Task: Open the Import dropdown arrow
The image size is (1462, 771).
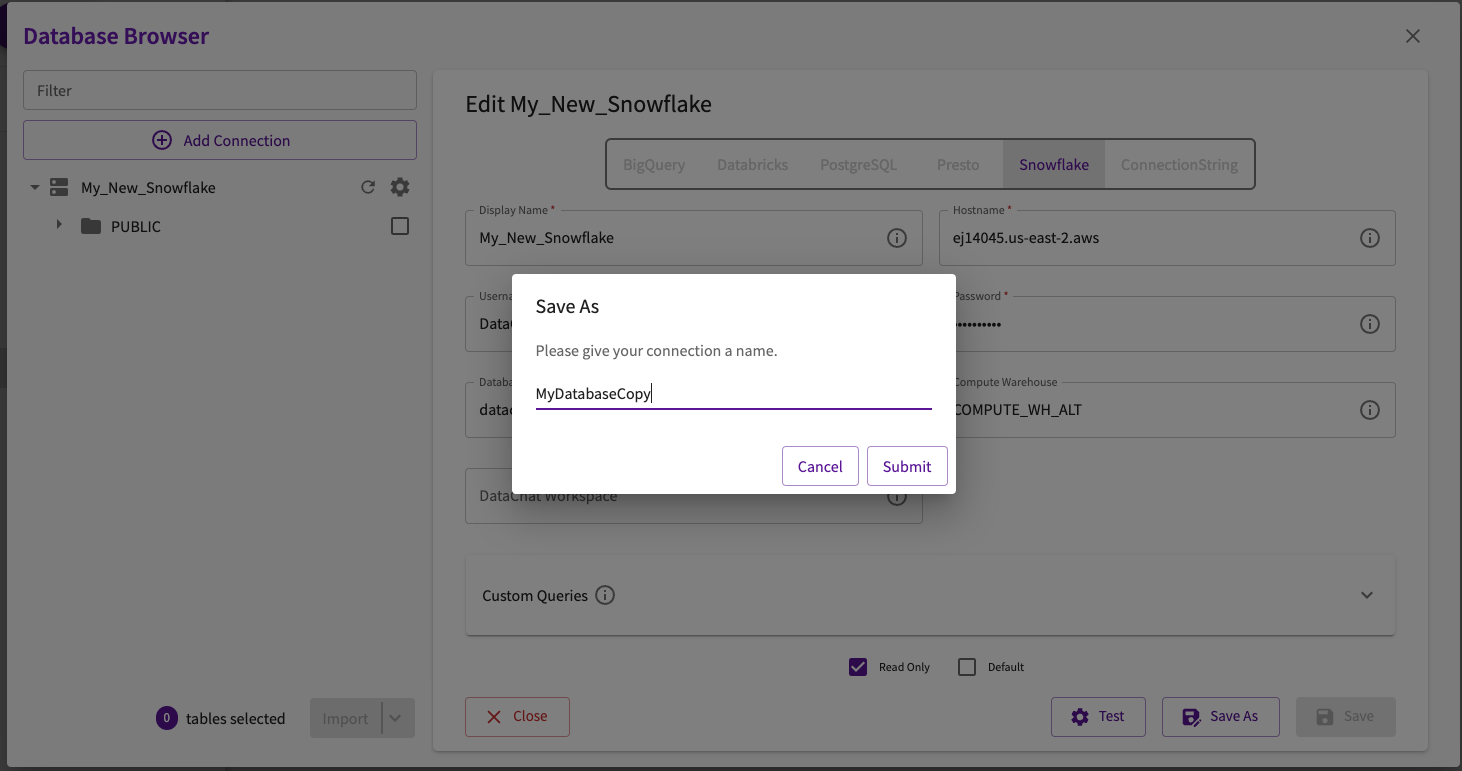Action: click(396, 718)
